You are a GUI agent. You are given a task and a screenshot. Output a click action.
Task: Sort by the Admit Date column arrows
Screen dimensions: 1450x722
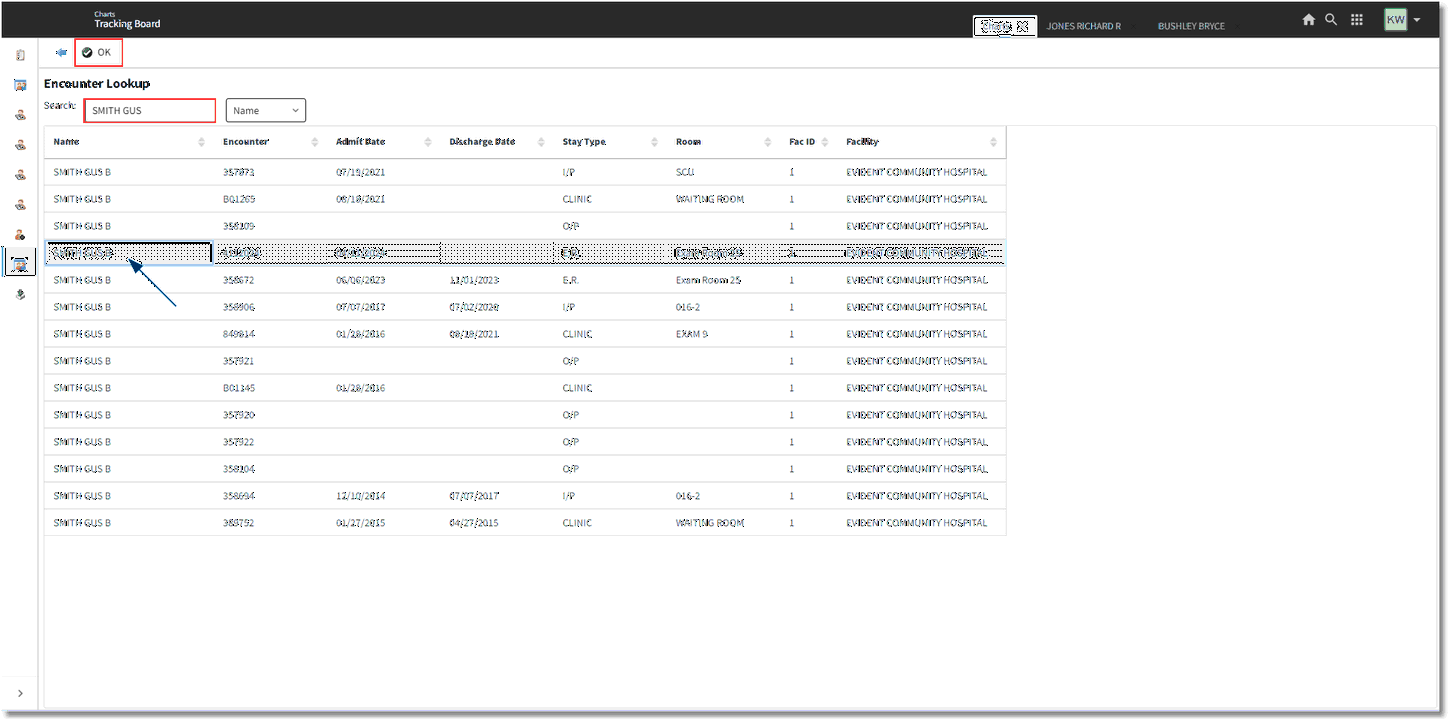tap(428, 142)
